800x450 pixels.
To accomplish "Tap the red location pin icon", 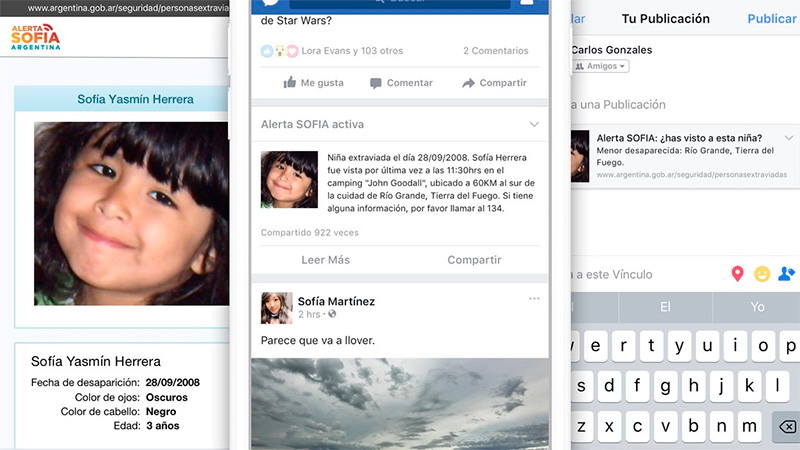I will point(737,274).
